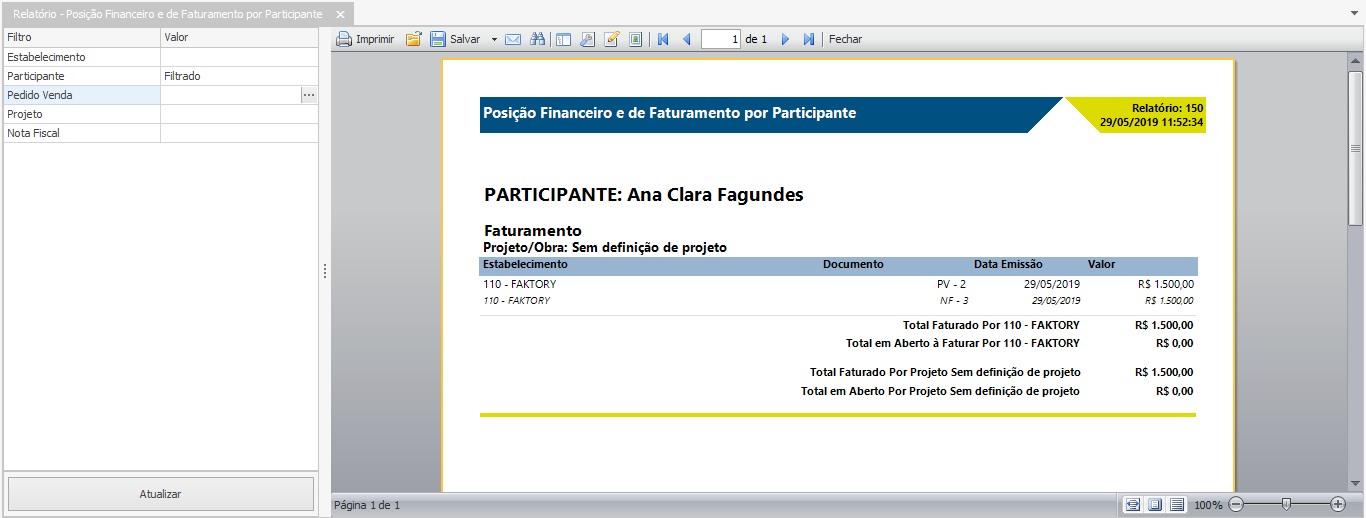Open report file with folder icon

tap(413, 40)
